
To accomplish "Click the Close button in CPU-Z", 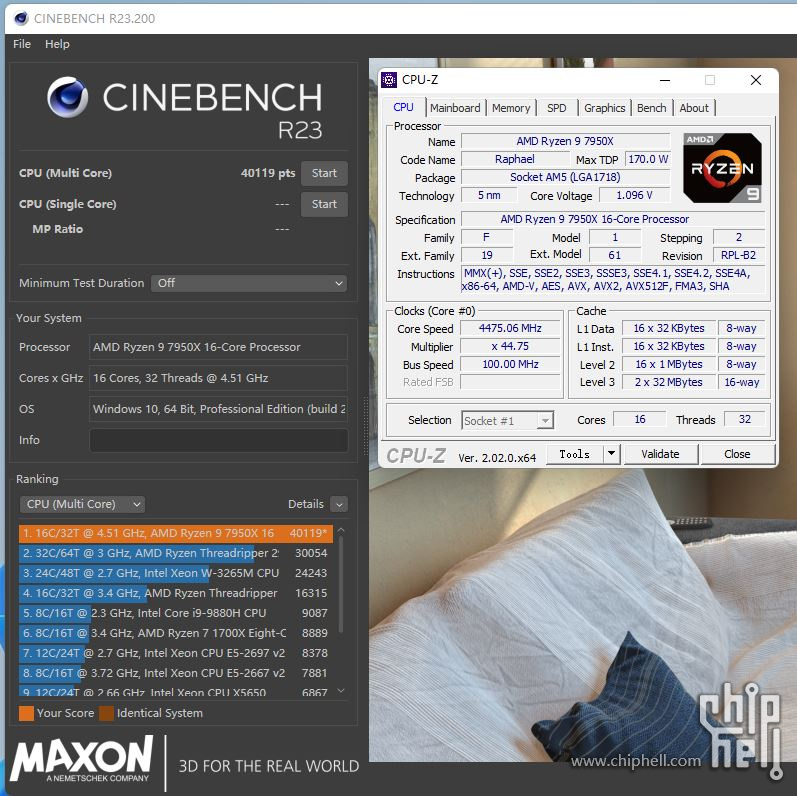I will pos(737,454).
